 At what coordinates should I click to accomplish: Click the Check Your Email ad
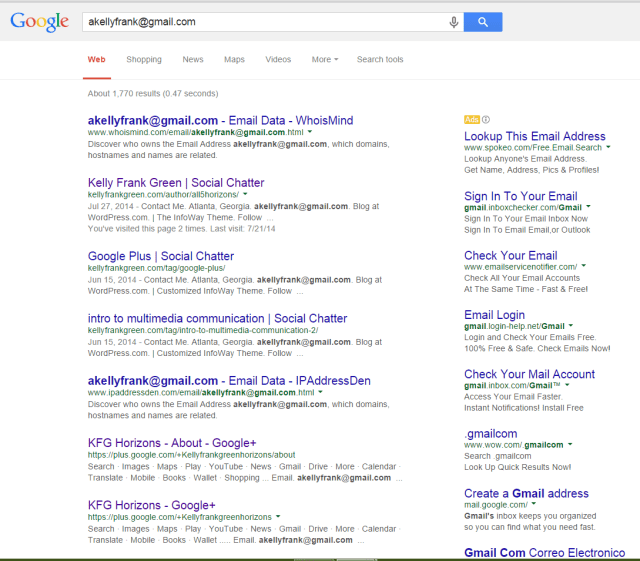click(511, 256)
